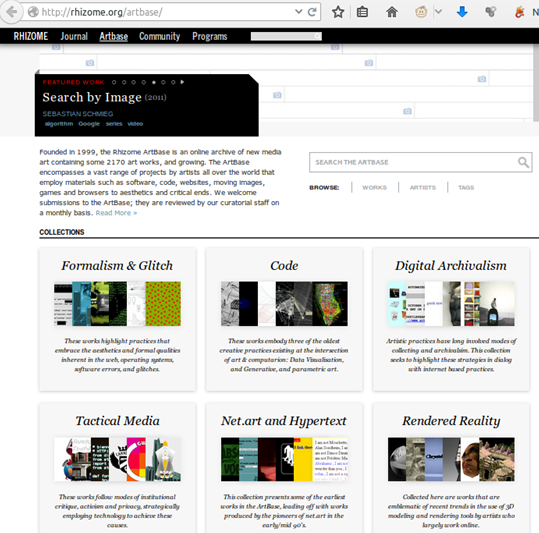Open the Programs menu item
Image resolution: width=539 pixels, height=533 pixels.
pos(210,36)
